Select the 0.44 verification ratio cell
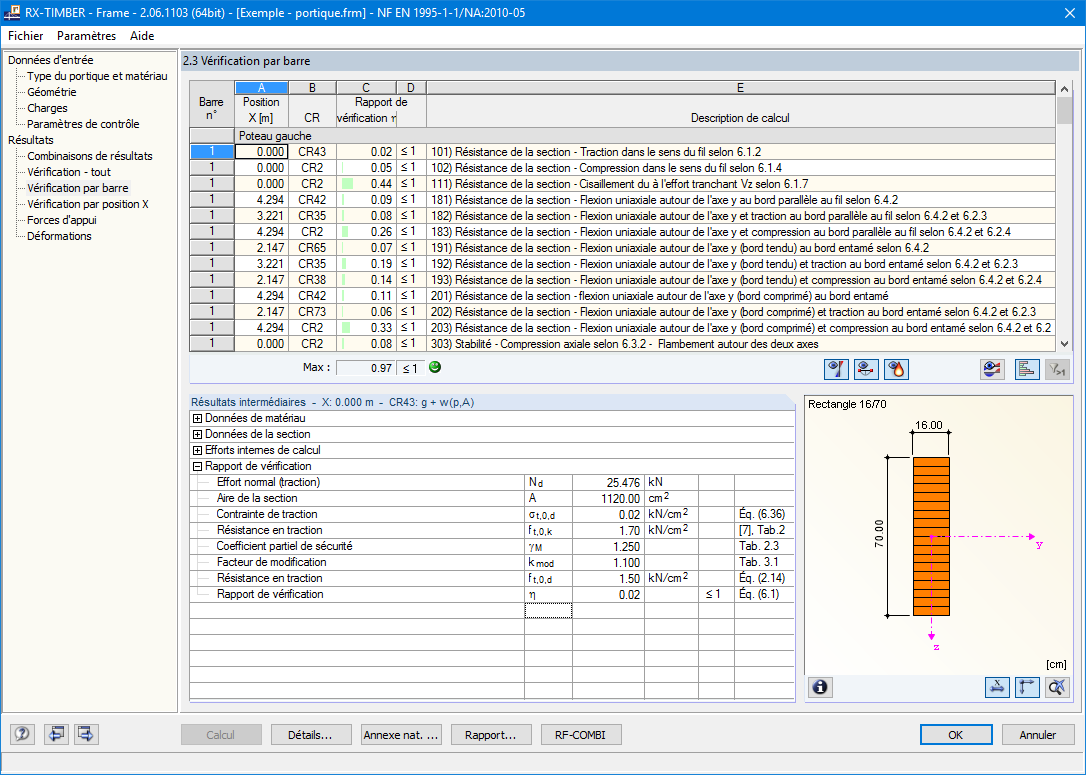Viewport: 1086px width, 775px height. (366, 184)
